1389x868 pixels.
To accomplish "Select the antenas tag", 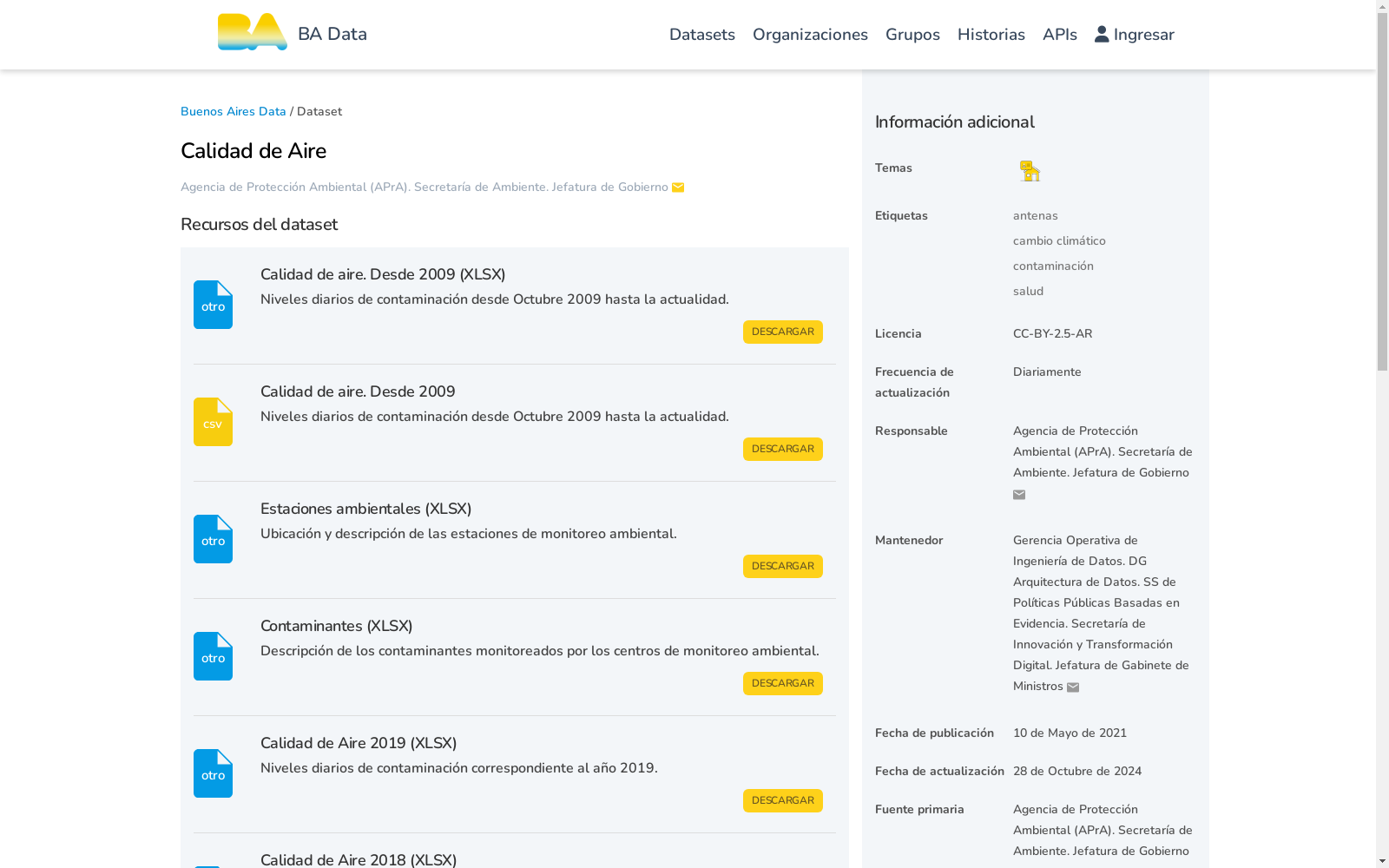I will pos(1036,215).
